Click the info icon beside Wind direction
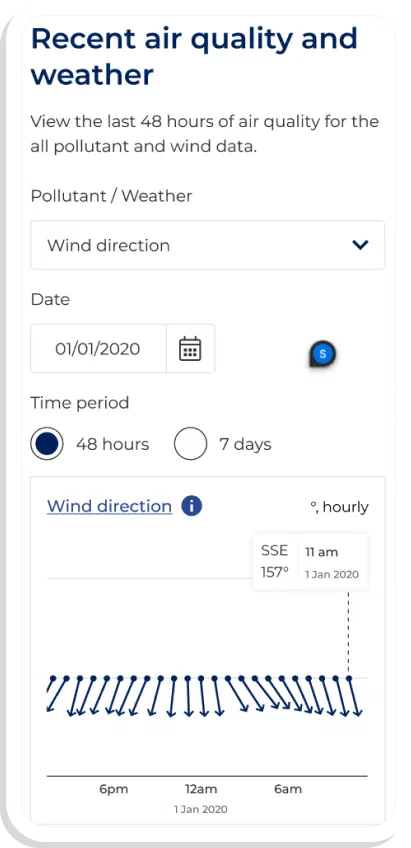The width and height of the screenshot is (411, 848). (x=191, y=506)
